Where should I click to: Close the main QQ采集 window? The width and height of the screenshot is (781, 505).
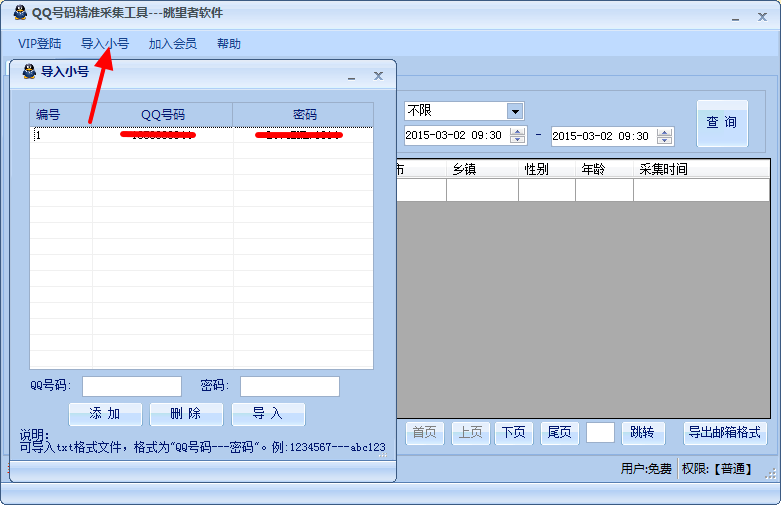pyautogui.click(x=763, y=17)
